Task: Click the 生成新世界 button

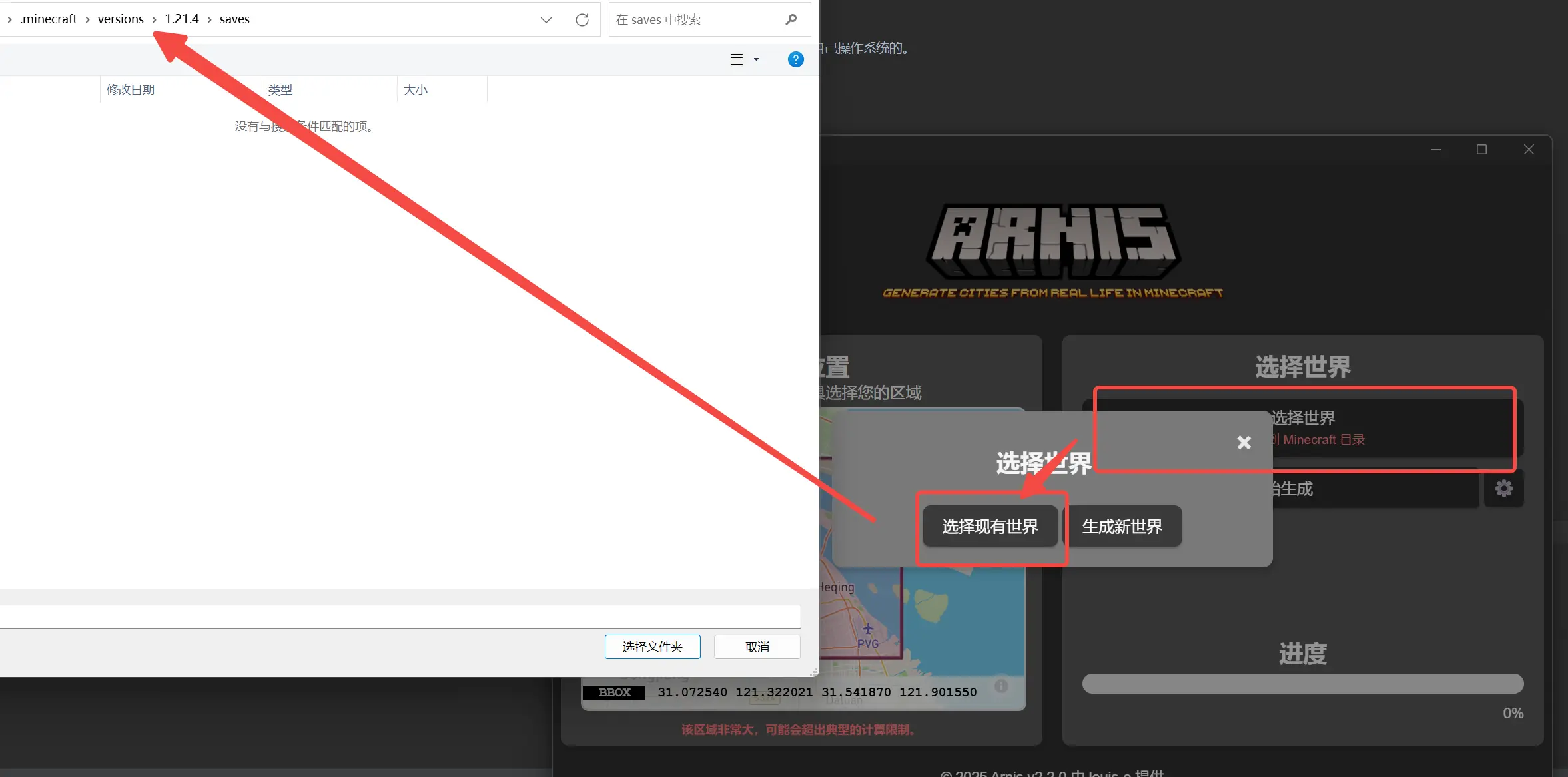Action: point(1122,527)
